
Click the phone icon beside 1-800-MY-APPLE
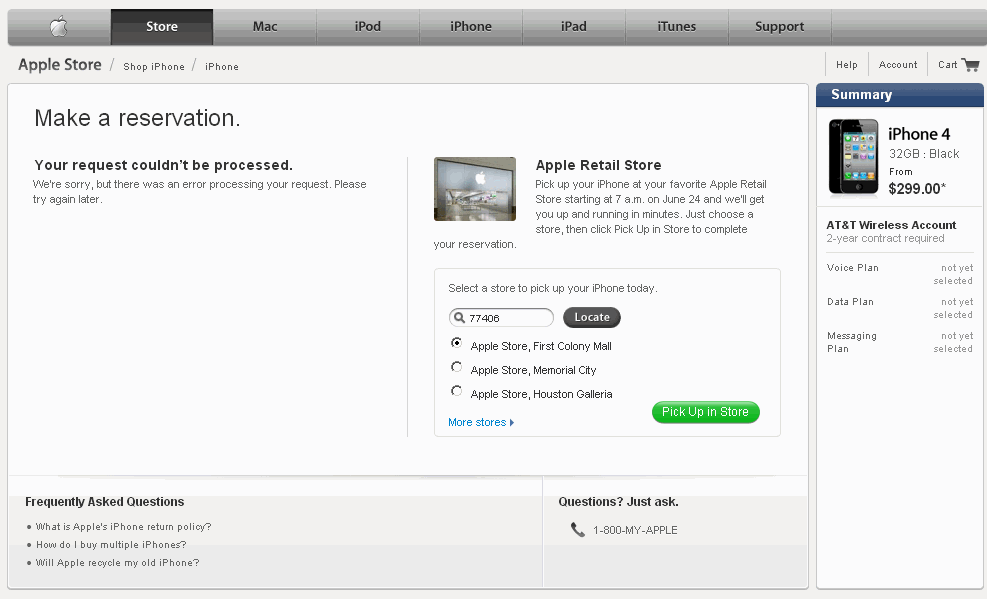click(x=577, y=530)
